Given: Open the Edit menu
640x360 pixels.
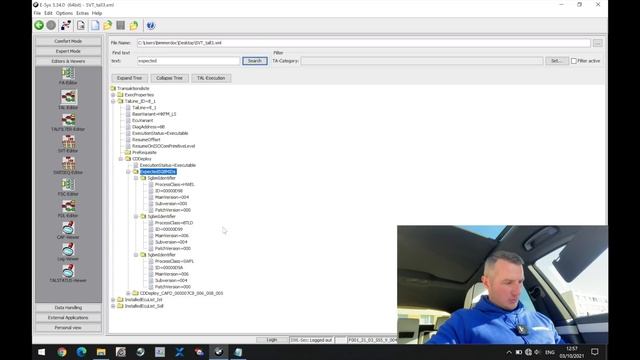Looking at the screenshot, I should 49,13.
